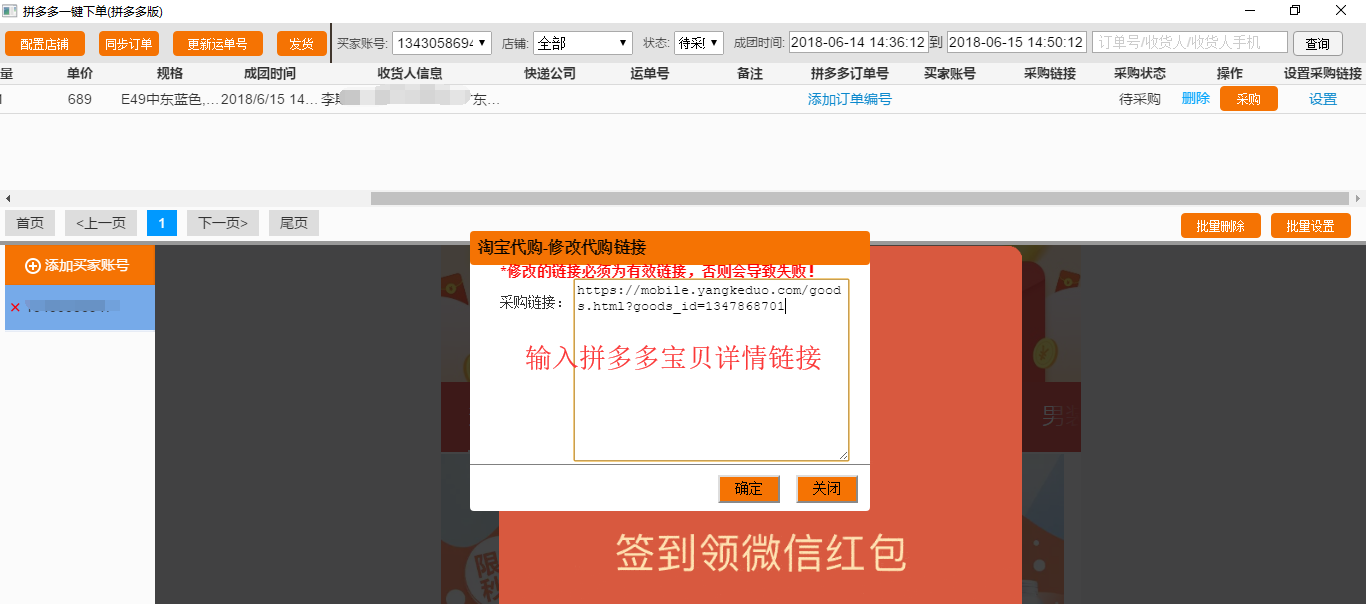Click the 拼多多一键下单 app icon in title bar
Image resolution: width=1366 pixels, height=604 pixels.
10,11
